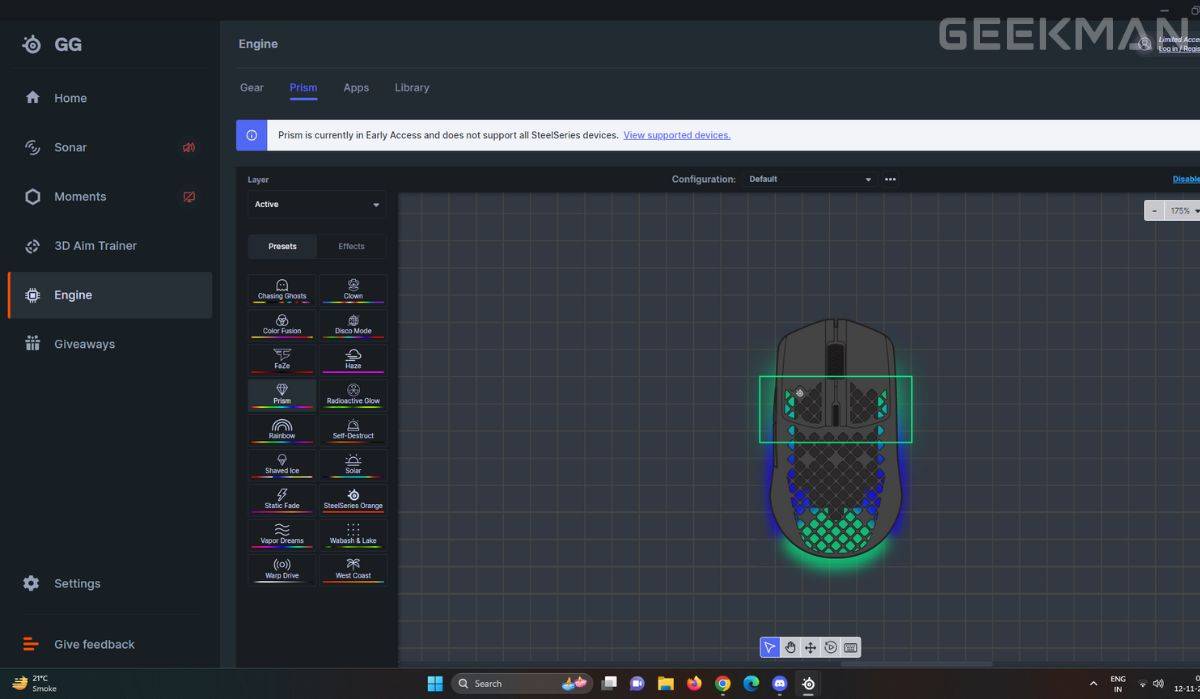
Task: Apply the Self-Destruct preset
Action: coord(353,429)
